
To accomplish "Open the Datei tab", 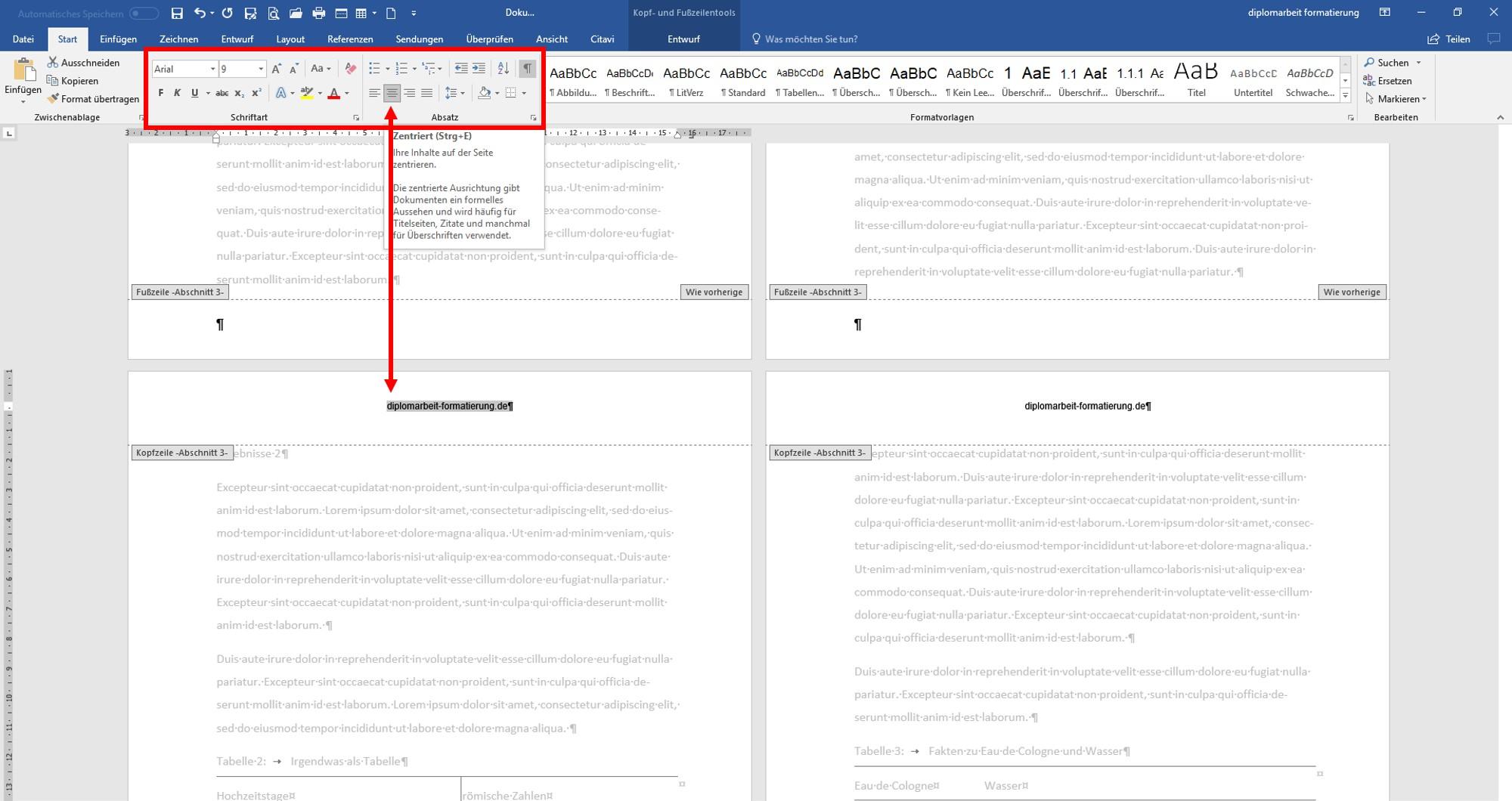I will (23, 39).
